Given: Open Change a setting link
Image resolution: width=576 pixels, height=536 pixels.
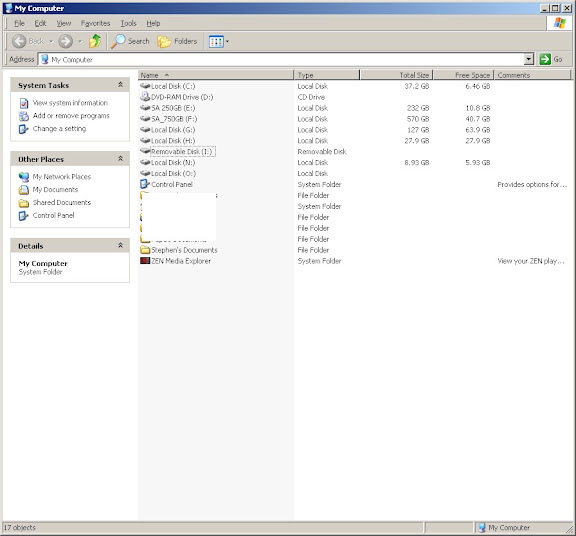Looking at the screenshot, I should point(59,129).
